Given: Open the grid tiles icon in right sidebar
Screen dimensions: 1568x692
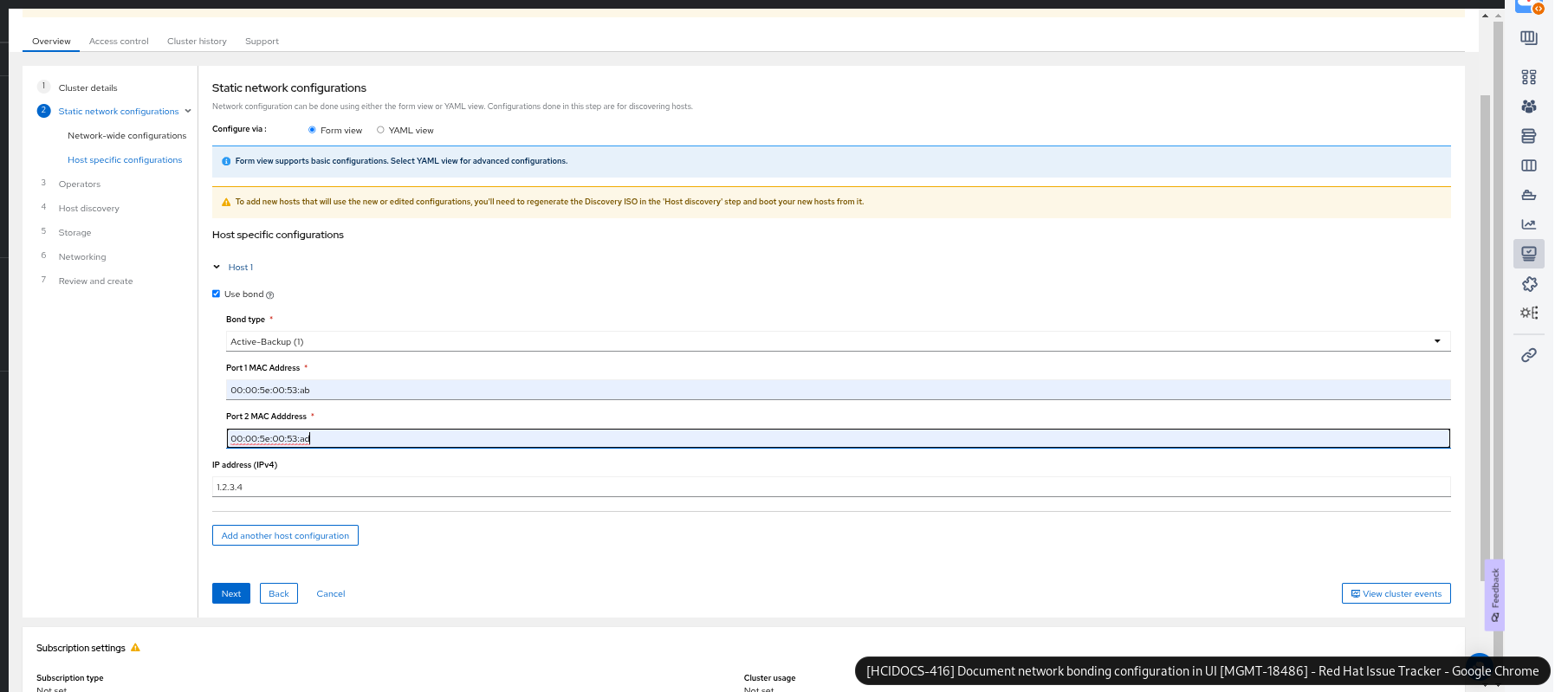Looking at the screenshot, I should (1529, 77).
